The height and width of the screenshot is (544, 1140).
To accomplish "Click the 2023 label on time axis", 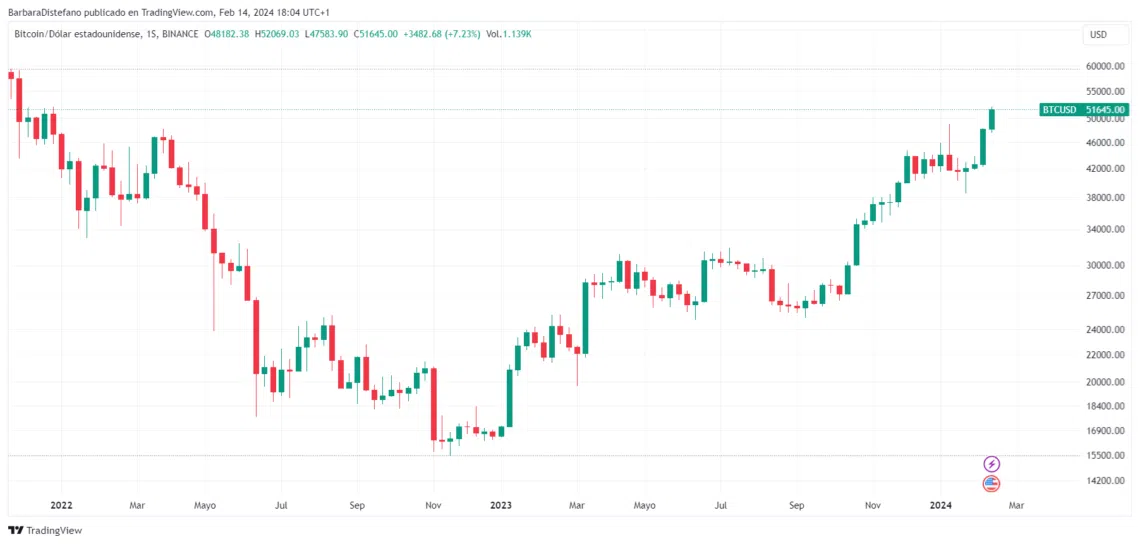I will [x=501, y=505].
